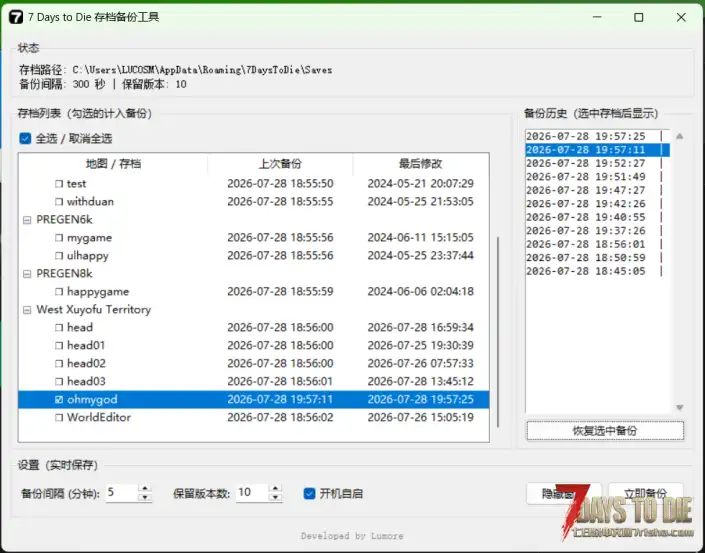The height and width of the screenshot is (553, 705).
Task: Click the 7 Days to Die app icon in title bar
Action: [16, 17]
